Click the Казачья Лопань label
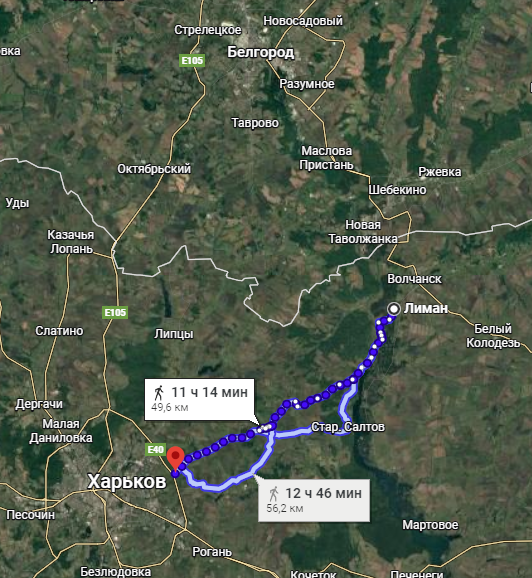 (71, 242)
